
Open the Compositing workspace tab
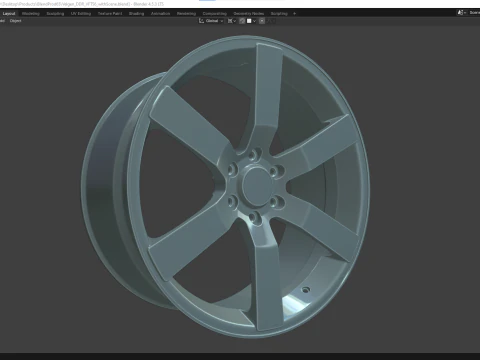pyautogui.click(x=215, y=13)
